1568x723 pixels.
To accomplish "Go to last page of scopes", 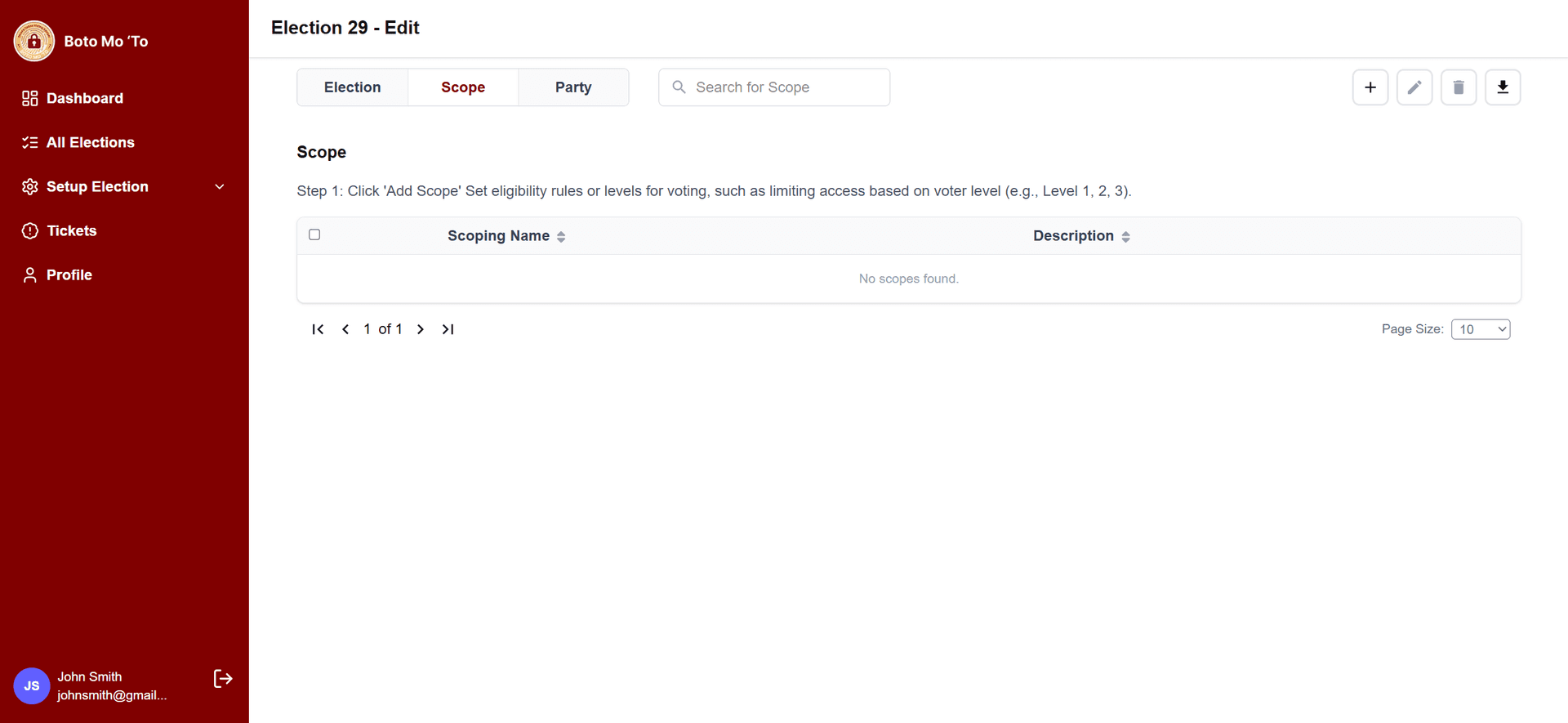I will (x=448, y=329).
